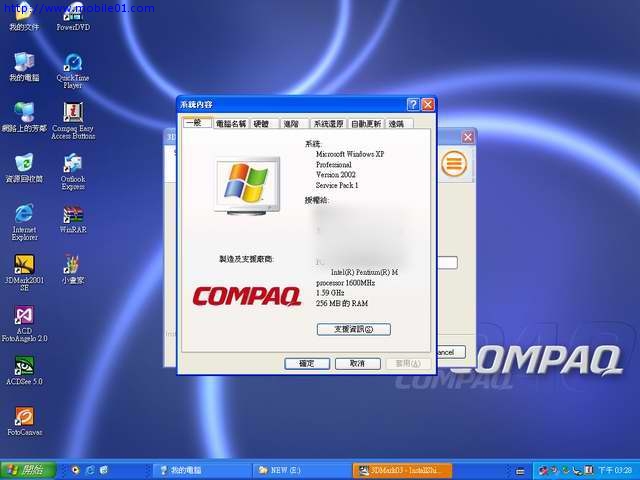Click the 我的電腦 (My Computer) taskbar button
Screen dimensions: 640x480
coord(202,470)
